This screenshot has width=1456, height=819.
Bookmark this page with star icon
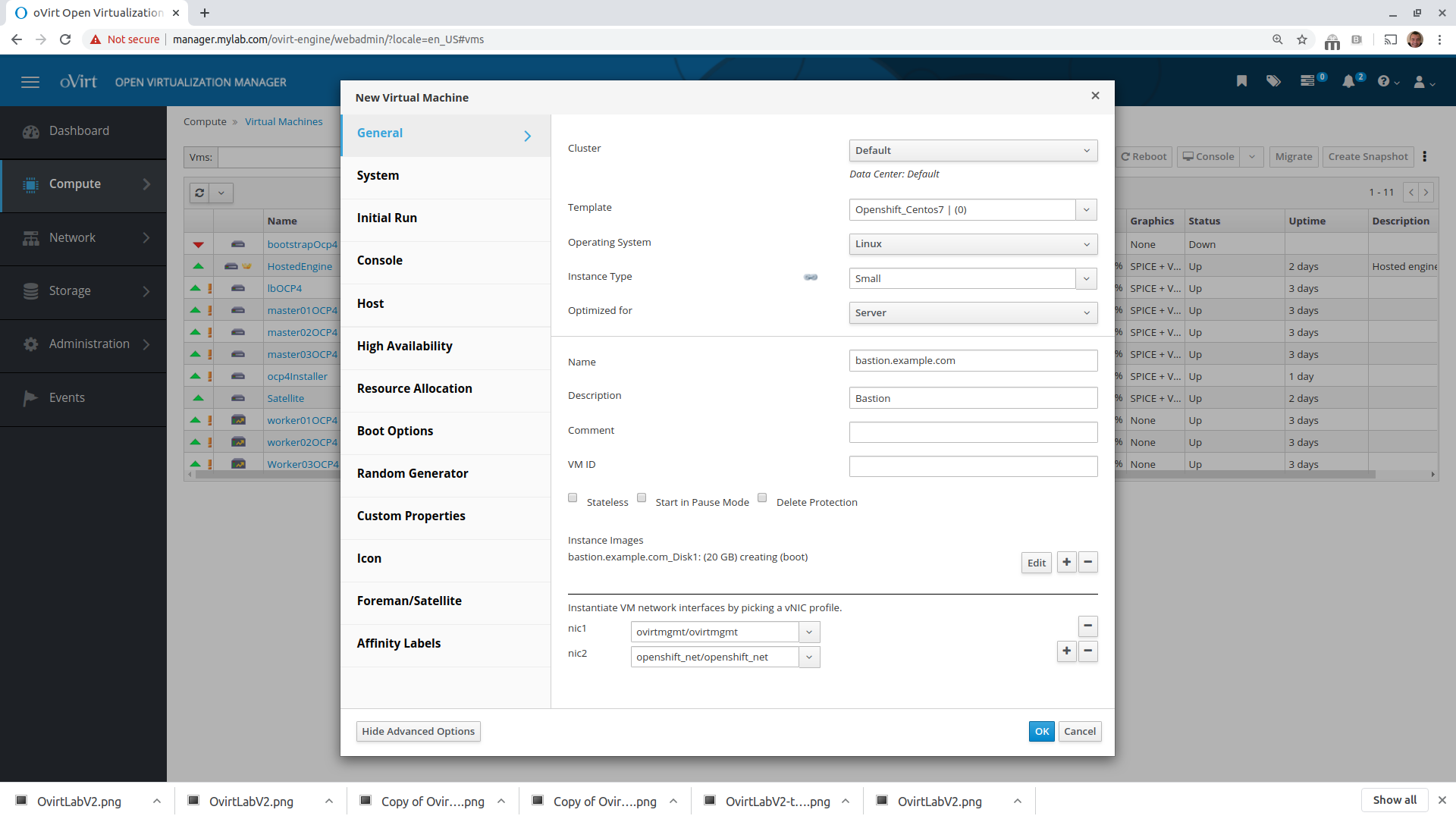[1302, 39]
